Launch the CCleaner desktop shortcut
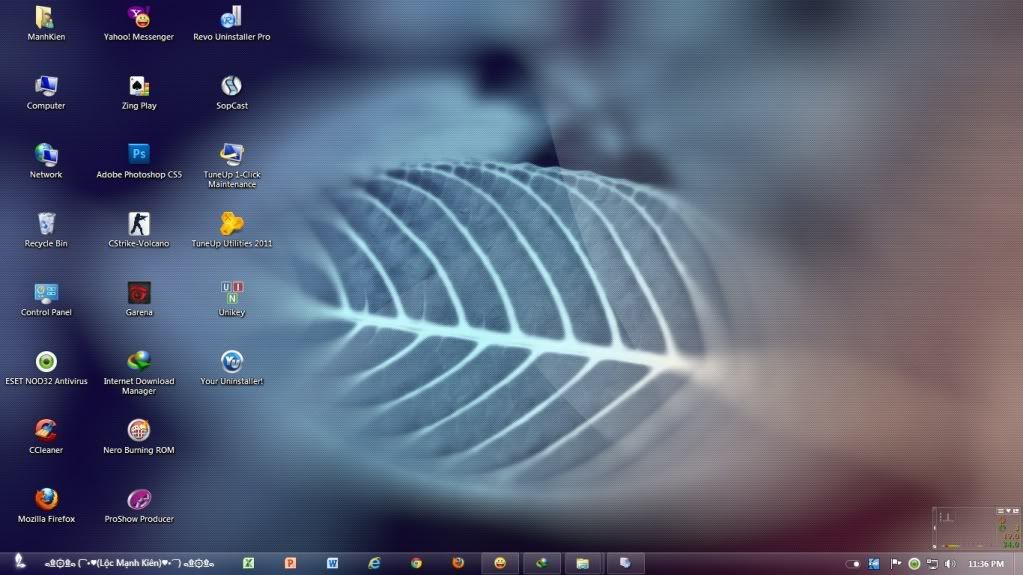The height and width of the screenshot is (575, 1023). 46,437
